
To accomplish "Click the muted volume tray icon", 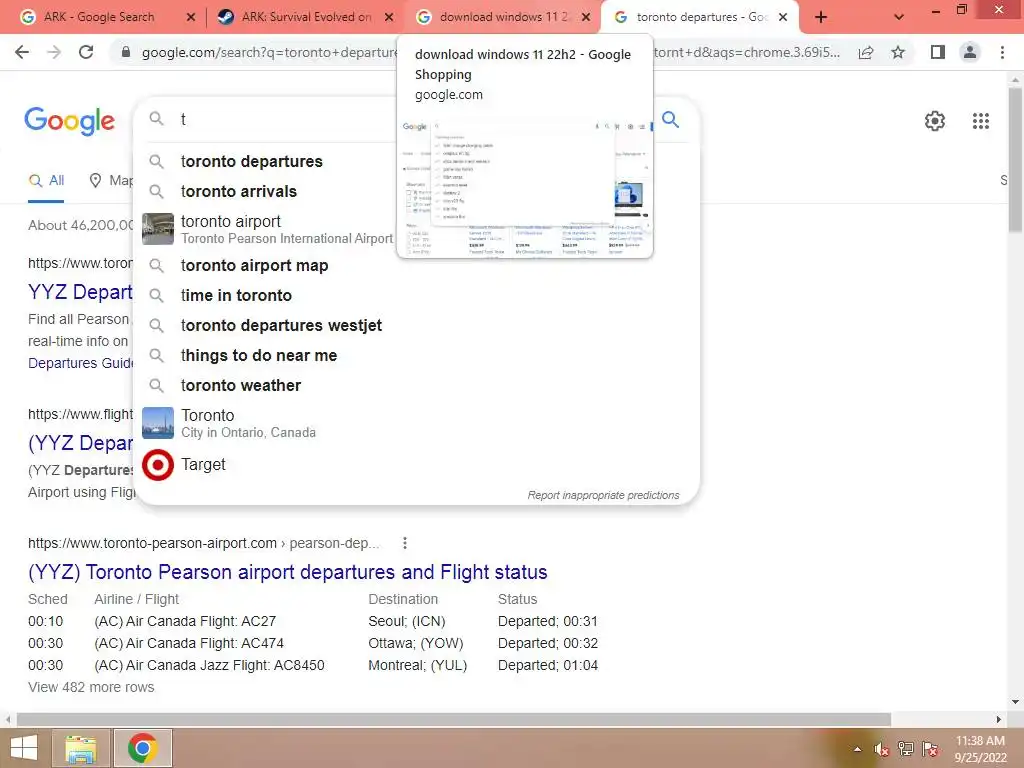I will pyautogui.click(x=881, y=749).
